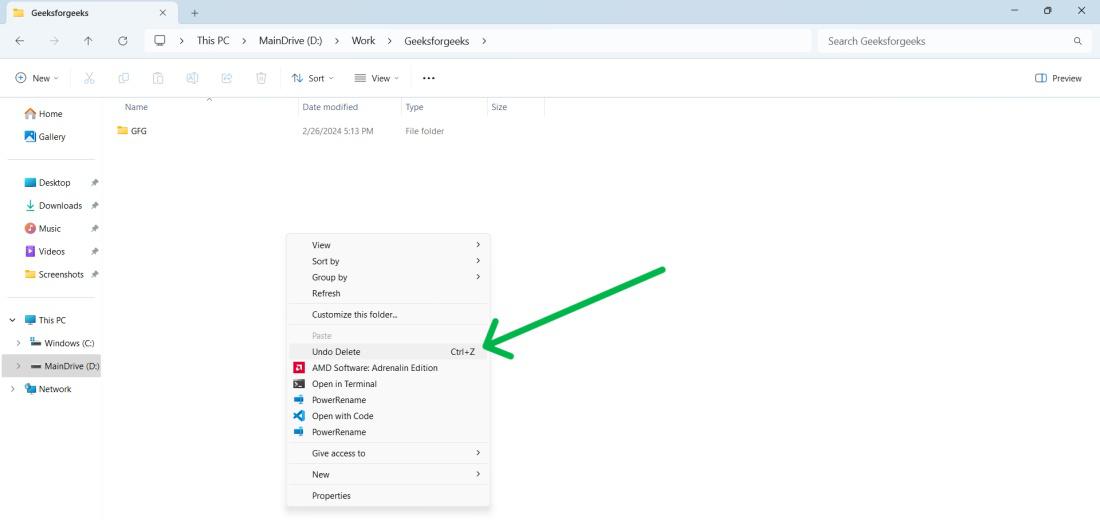Toggle the Preview pane button
Screen dimensions: 1100x520
[x=1059, y=78]
